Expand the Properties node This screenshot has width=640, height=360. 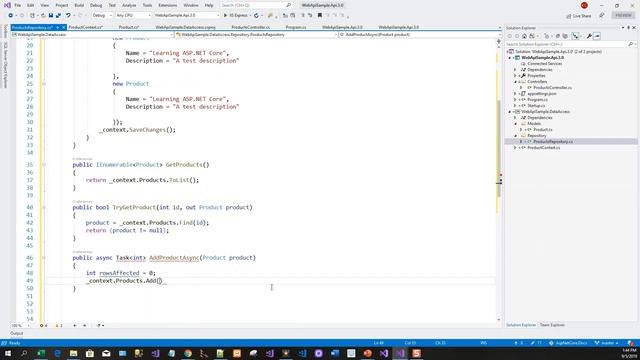[x=515, y=76]
